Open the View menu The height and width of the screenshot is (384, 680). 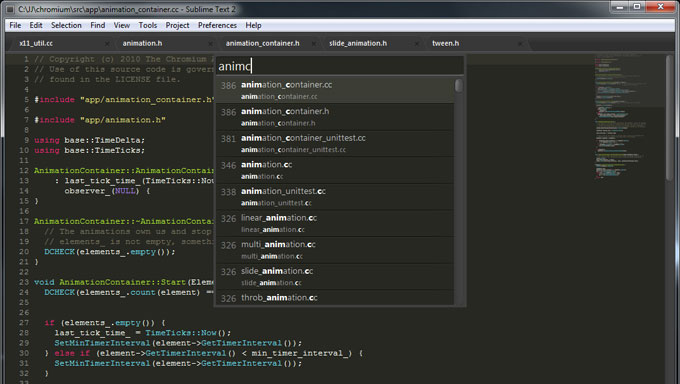(x=122, y=25)
